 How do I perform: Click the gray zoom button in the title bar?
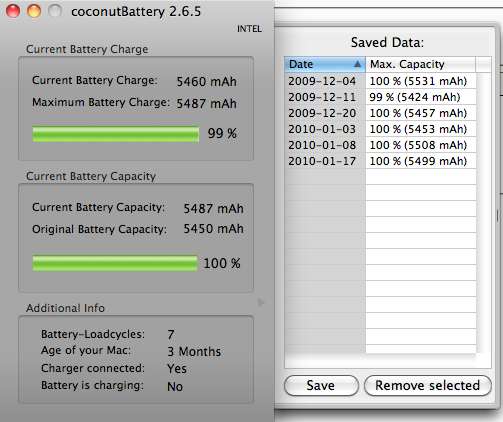55,11
